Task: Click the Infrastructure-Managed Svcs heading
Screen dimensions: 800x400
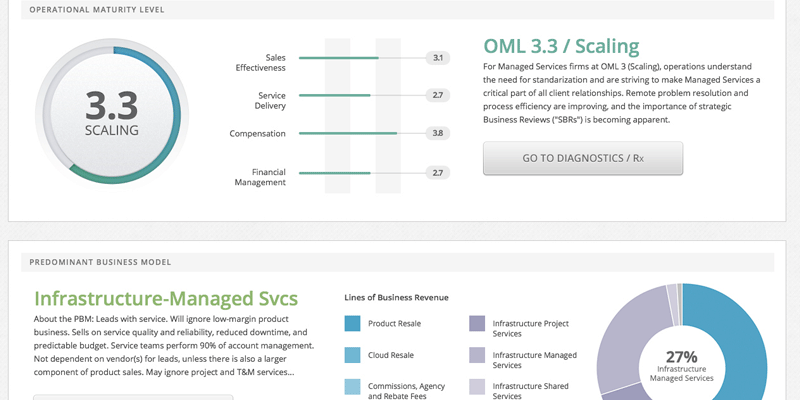Action: pyautogui.click(x=166, y=298)
